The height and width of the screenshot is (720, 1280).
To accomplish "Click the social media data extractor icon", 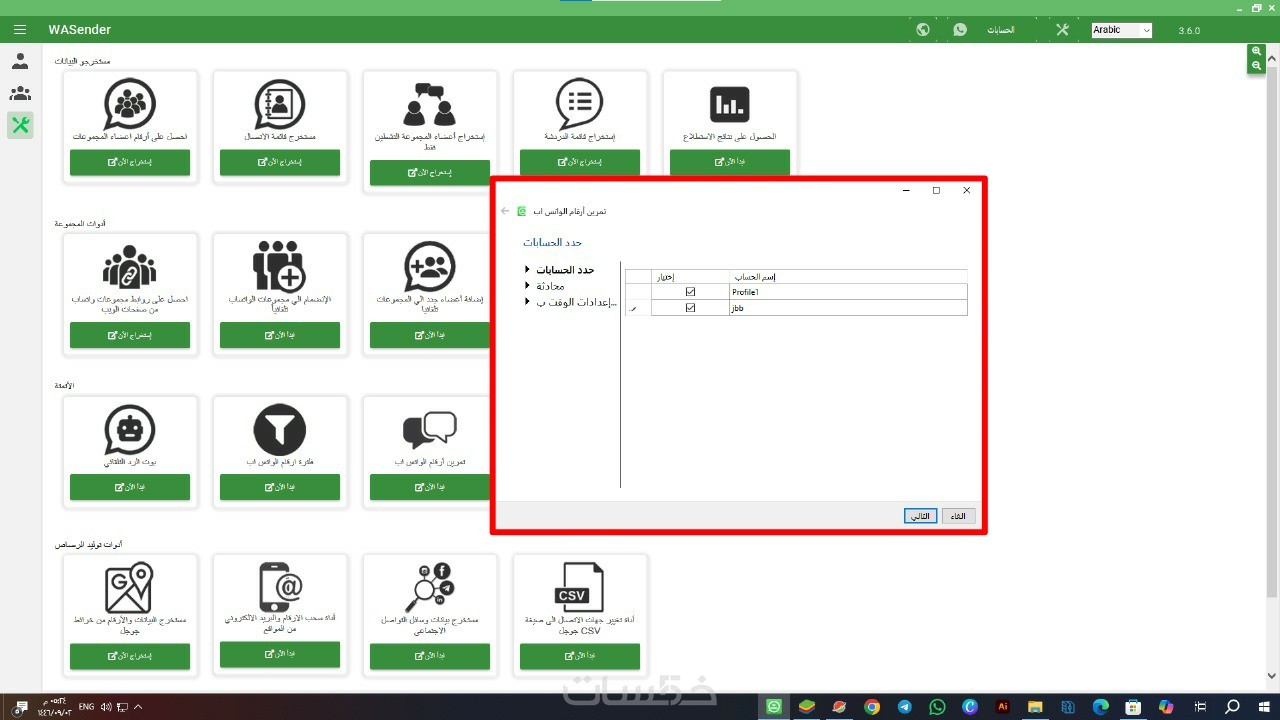I will pyautogui.click(x=430, y=587).
